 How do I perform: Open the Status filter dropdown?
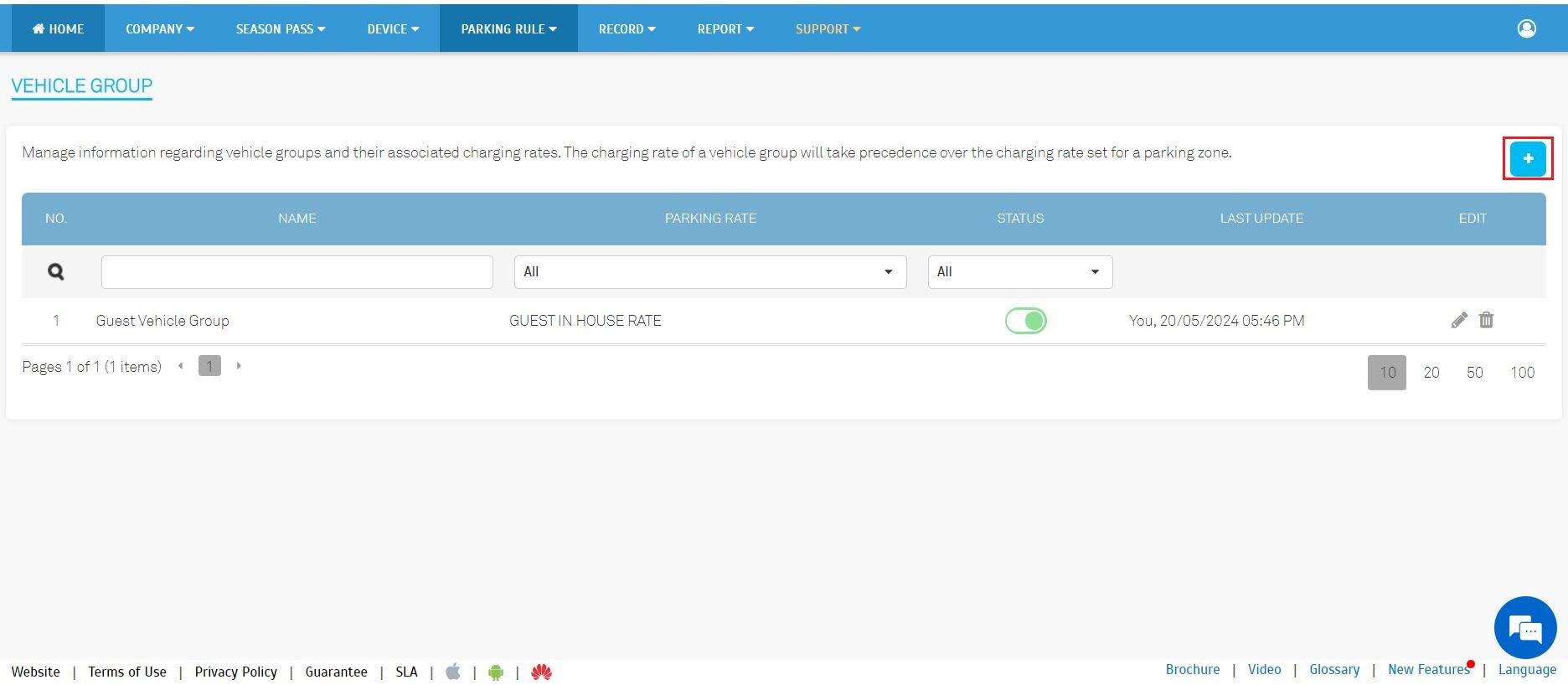[x=1019, y=272]
